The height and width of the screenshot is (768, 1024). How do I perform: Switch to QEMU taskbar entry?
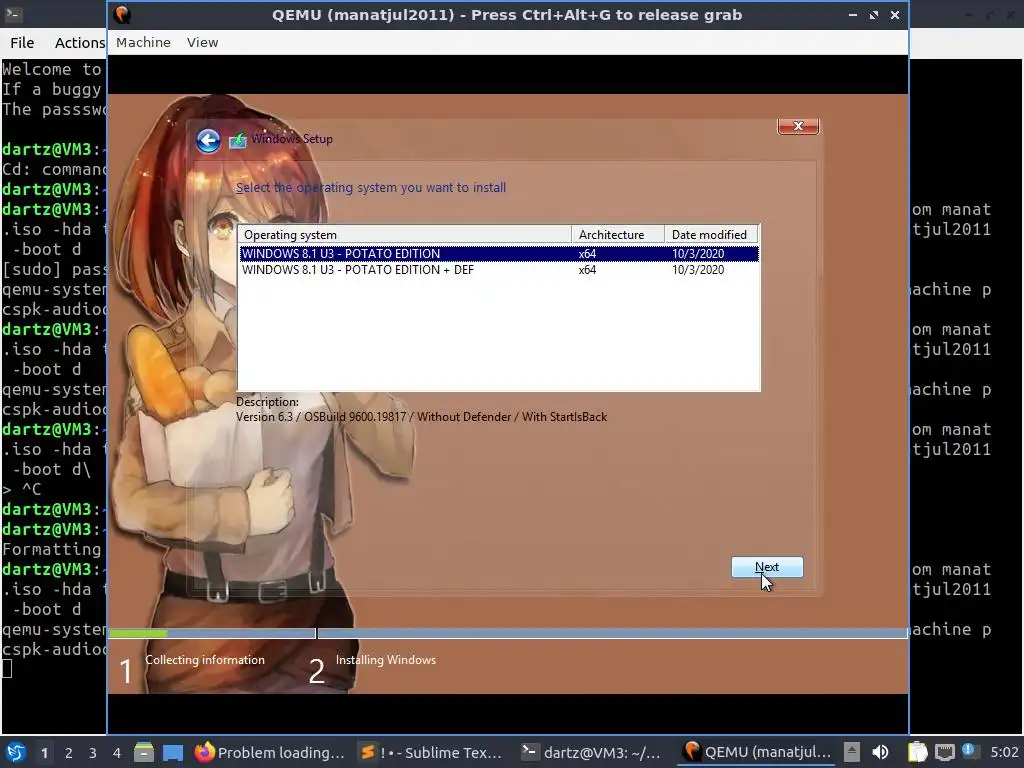click(756, 752)
